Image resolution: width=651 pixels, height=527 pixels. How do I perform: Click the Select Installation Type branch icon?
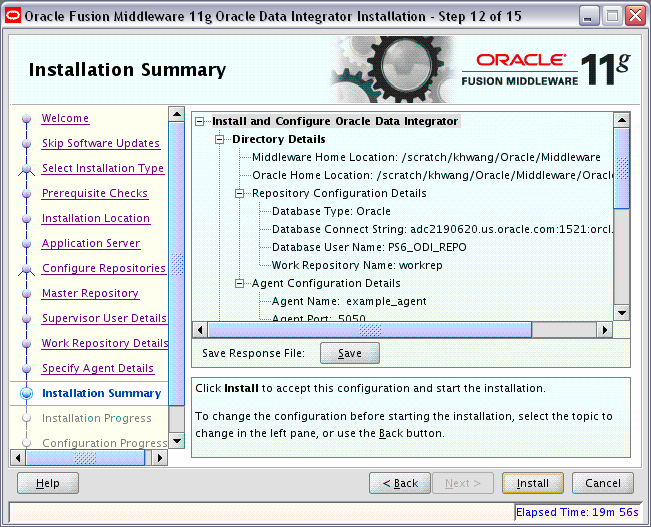[x=27, y=169]
